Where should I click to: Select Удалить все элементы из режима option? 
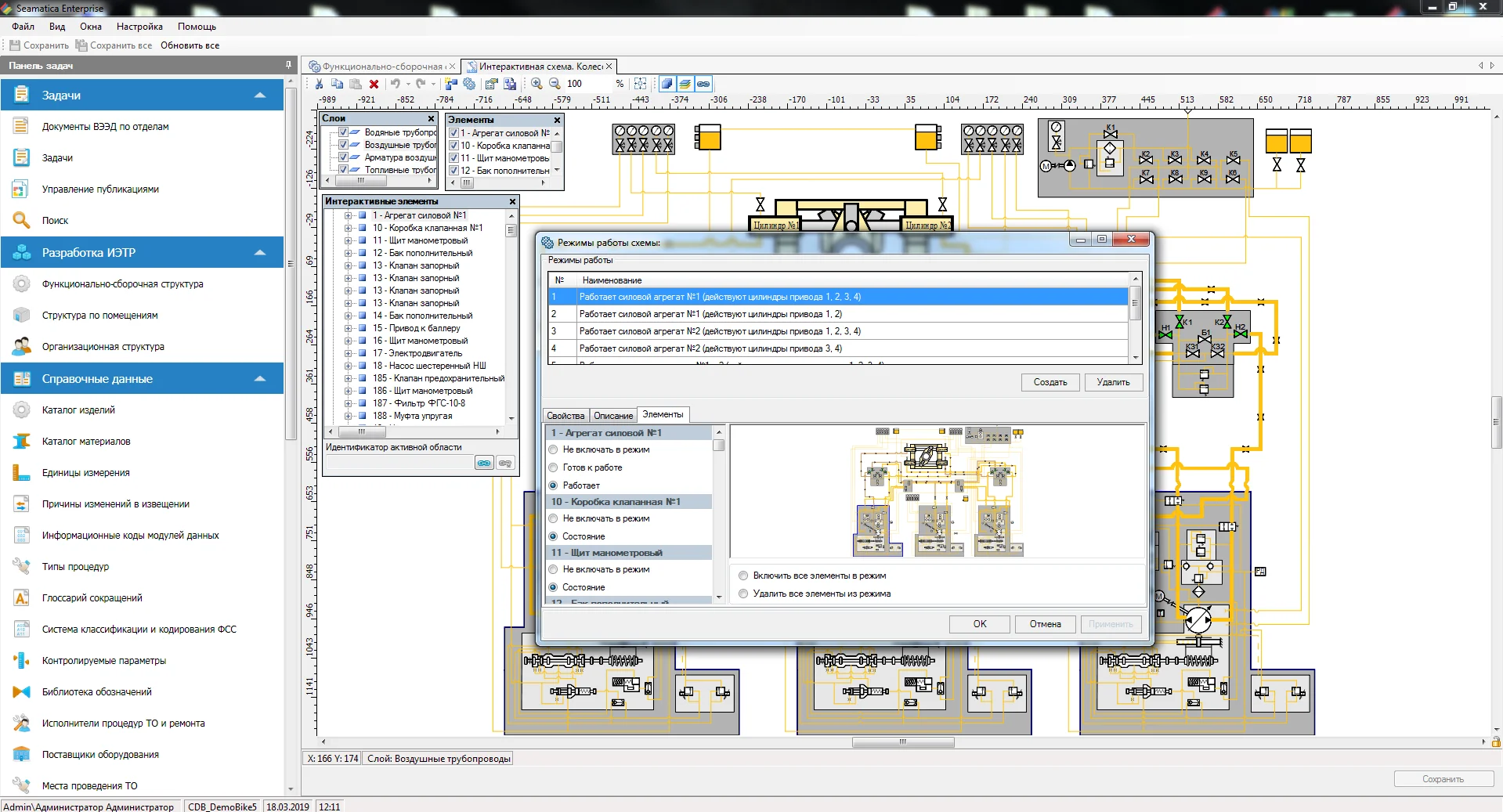743,594
